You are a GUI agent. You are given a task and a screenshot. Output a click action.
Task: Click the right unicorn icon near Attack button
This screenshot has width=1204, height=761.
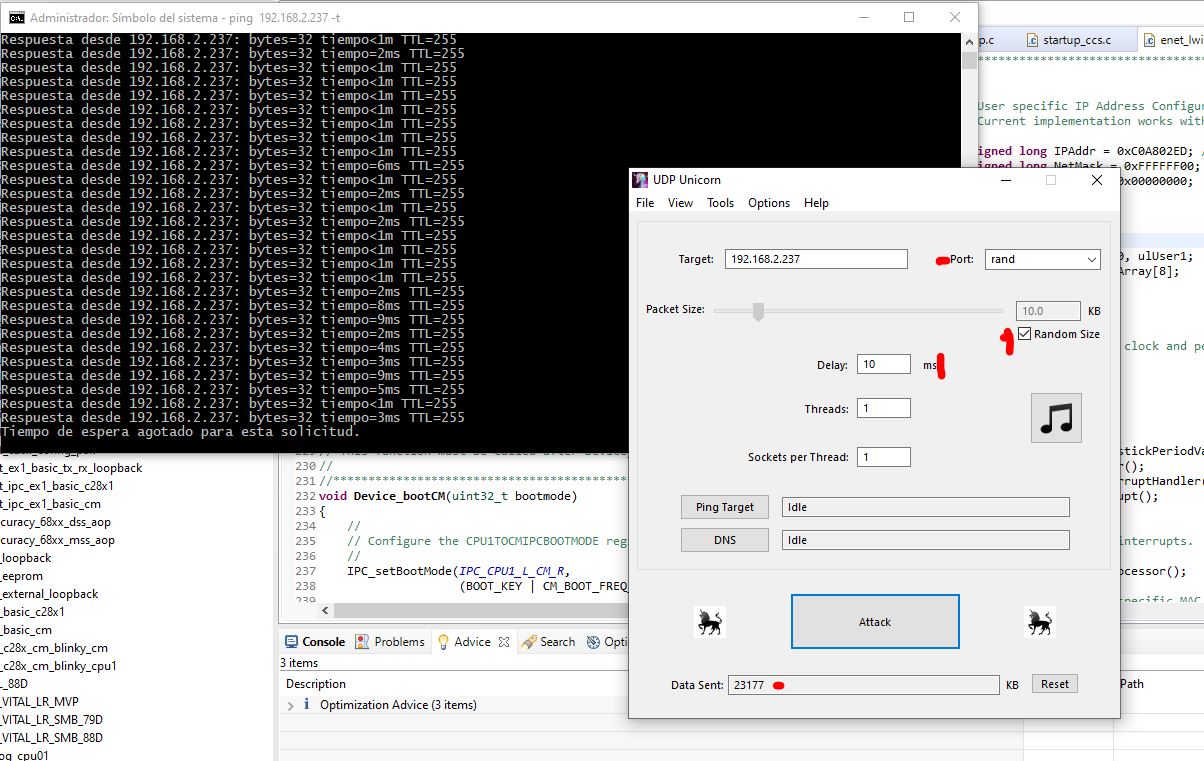(x=1040, y=621)
